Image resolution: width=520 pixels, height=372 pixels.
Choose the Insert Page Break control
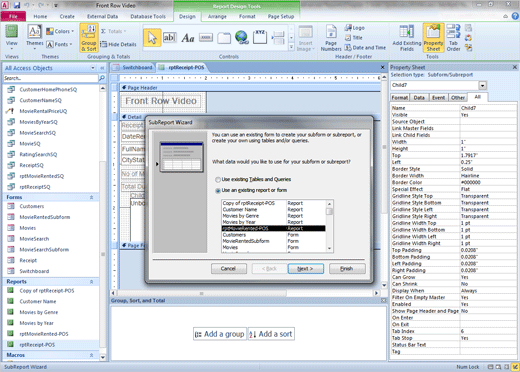[x=278, y=38]
